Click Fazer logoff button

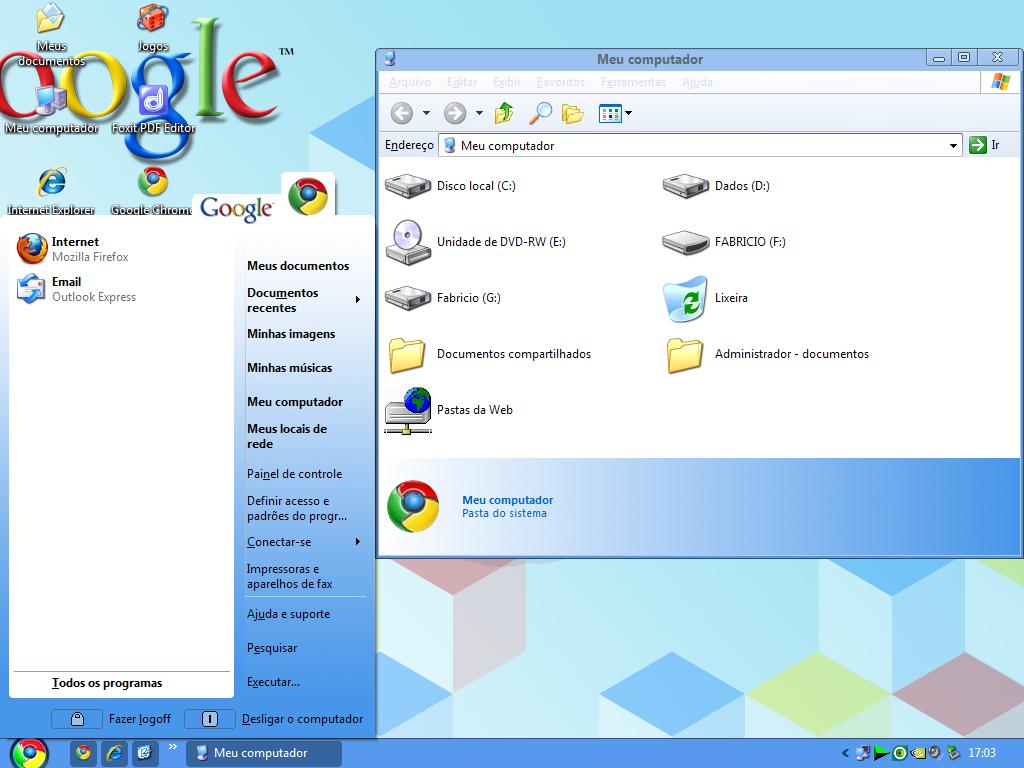tap(112, 719)
